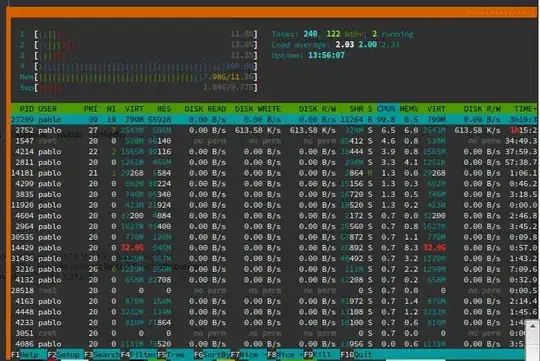The width and height of the screenshot is (540, 361).
Task: Click the RES column header
Action: click(x=164, y=109)
